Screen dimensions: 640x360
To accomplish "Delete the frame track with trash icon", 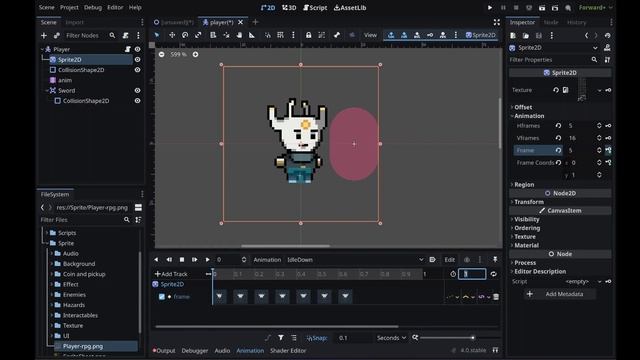I will 496,297.
